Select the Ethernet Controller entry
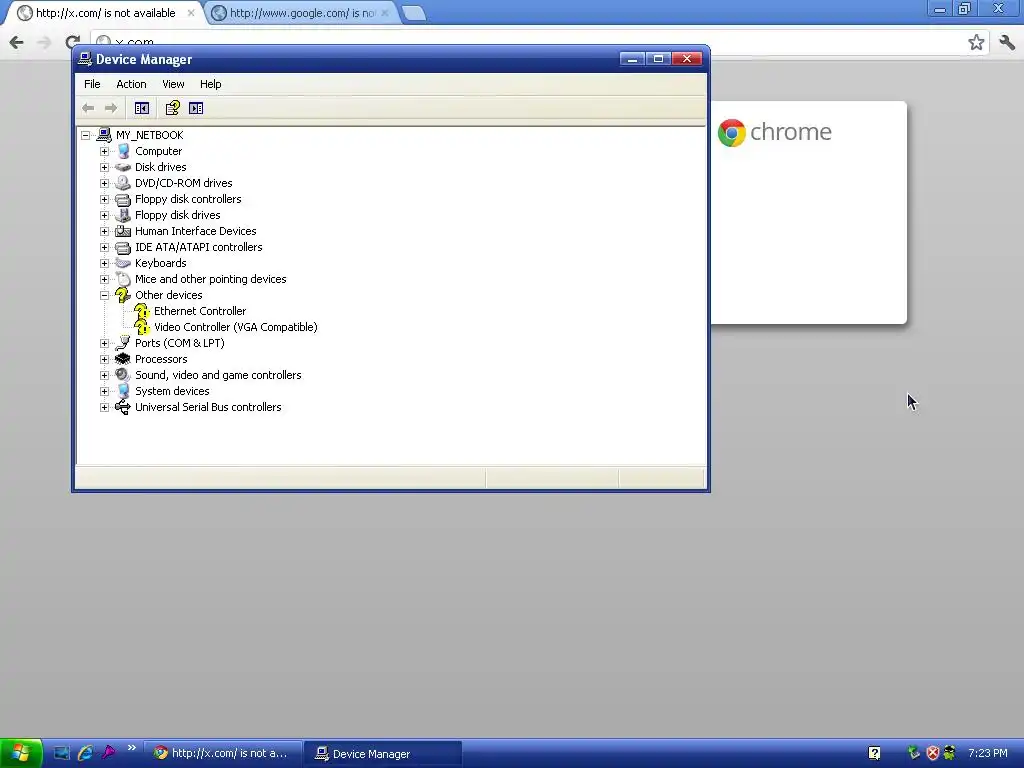The image size is (1024, 768). point(200,312)
